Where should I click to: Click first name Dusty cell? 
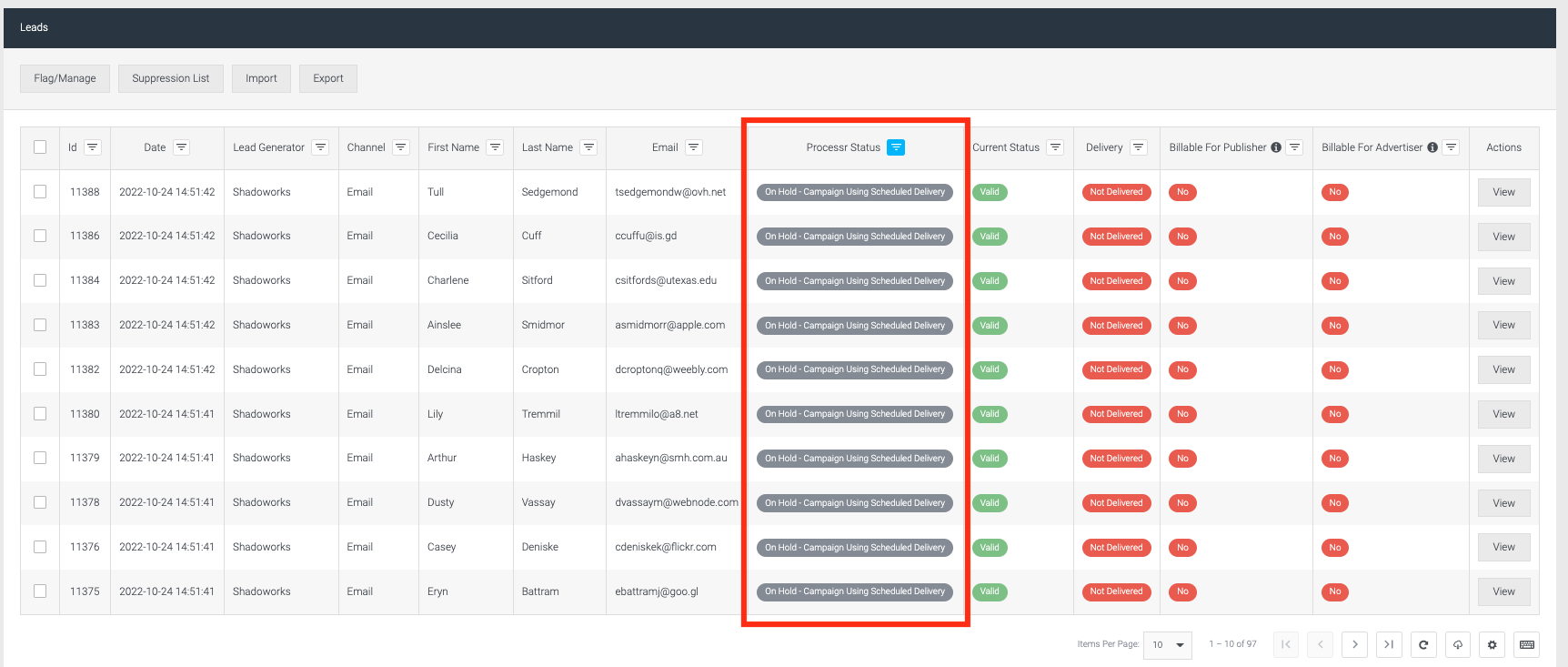click(440, 502)
